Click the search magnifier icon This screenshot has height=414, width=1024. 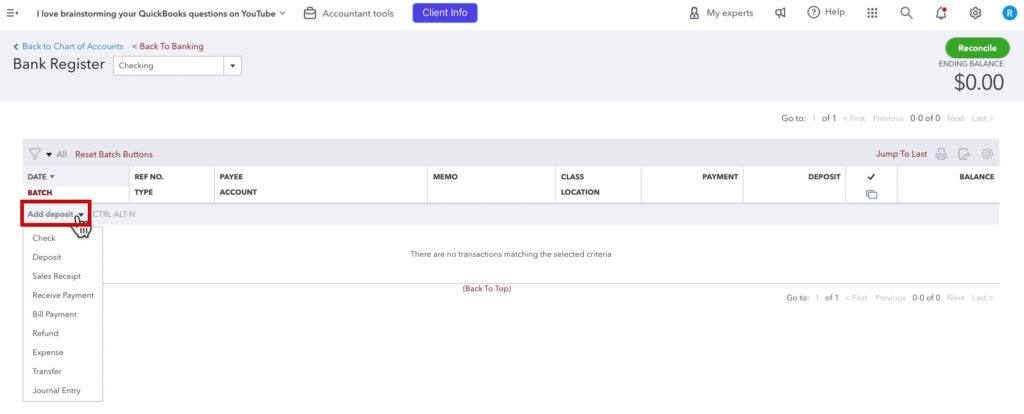tap(906, 13)
